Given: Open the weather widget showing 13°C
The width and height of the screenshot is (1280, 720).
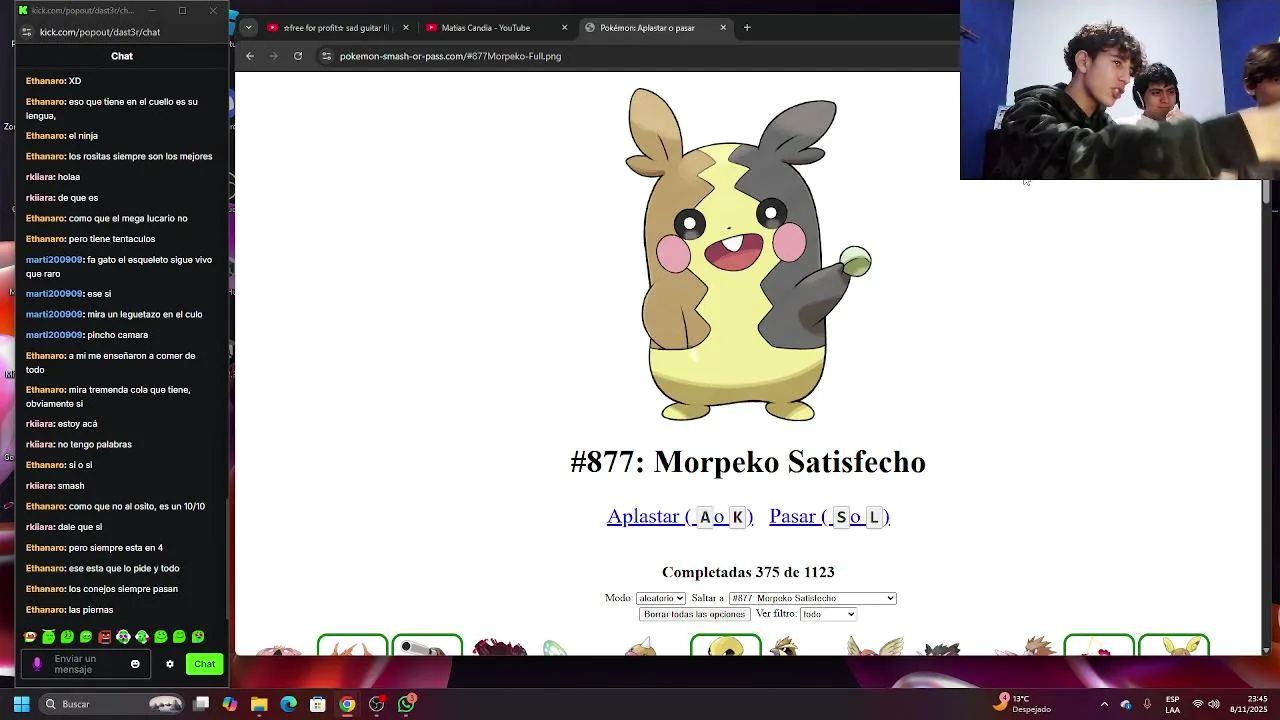Looking at the screenshot, I should [1023, 704].
